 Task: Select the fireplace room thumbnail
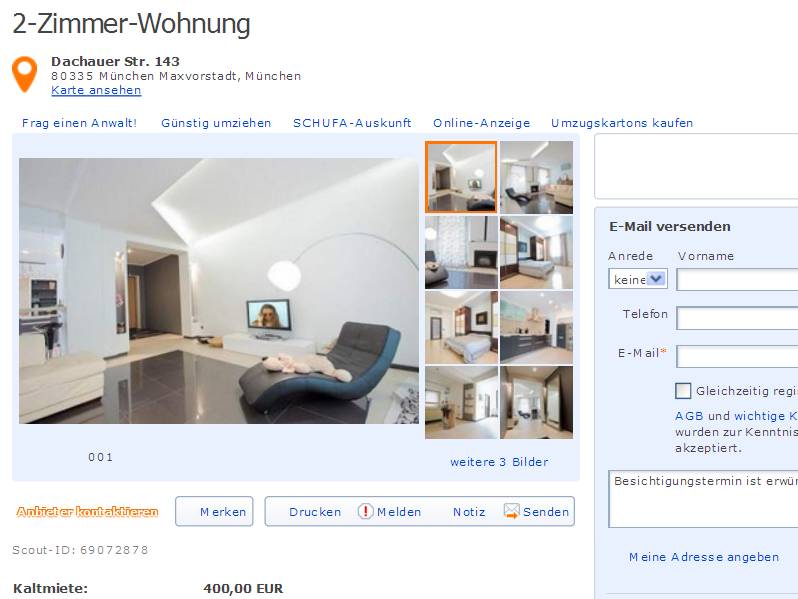pos(461,252)
